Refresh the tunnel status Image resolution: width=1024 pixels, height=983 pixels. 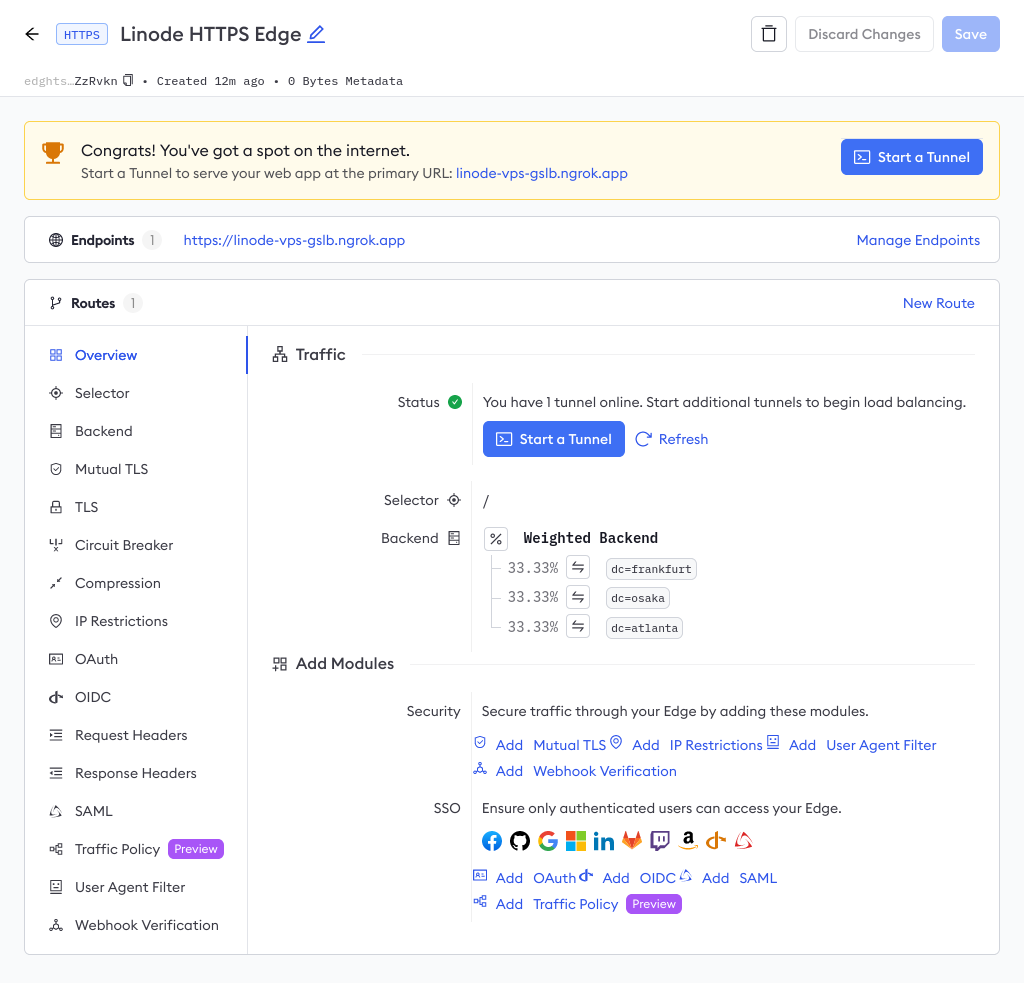672,439
